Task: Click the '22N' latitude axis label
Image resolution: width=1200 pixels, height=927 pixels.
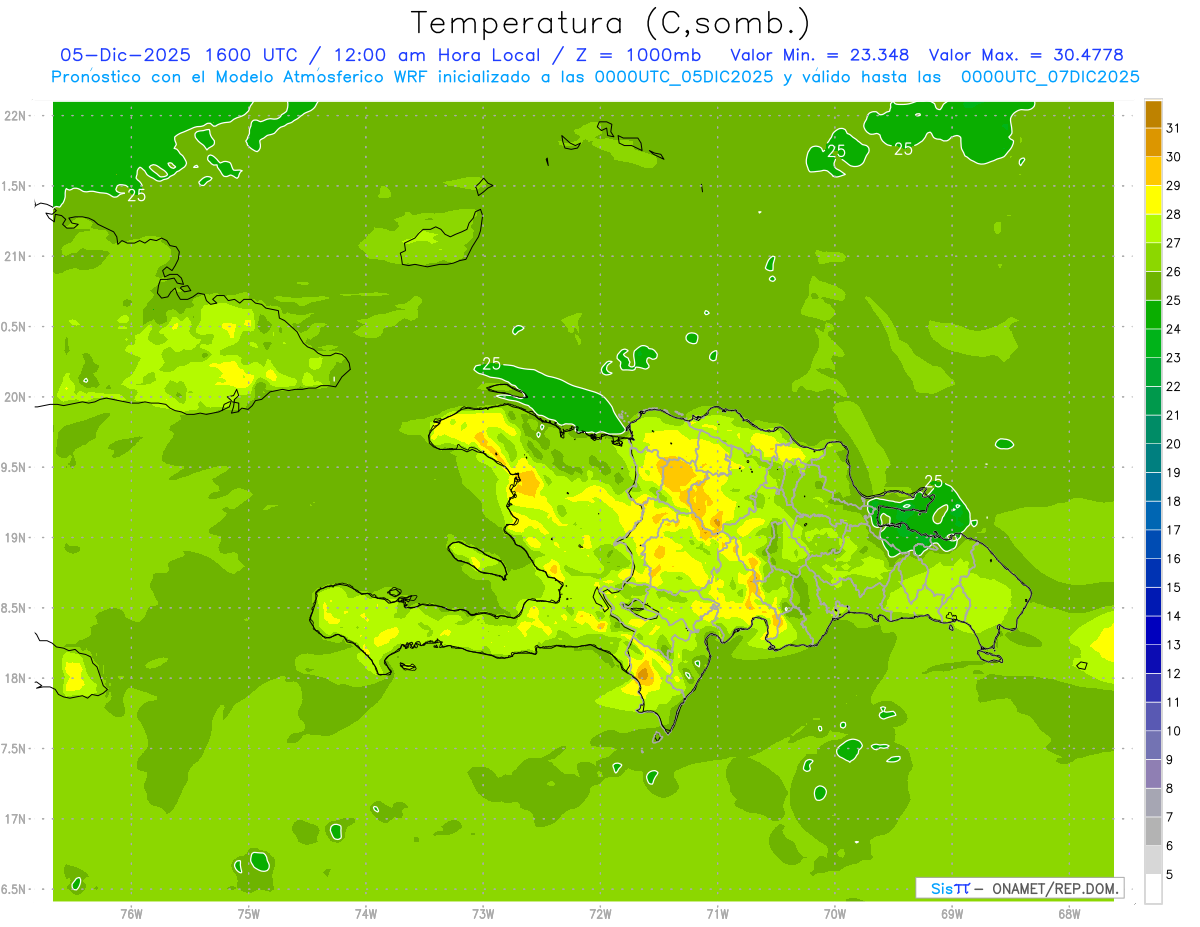Action: (x=14, y=116)
